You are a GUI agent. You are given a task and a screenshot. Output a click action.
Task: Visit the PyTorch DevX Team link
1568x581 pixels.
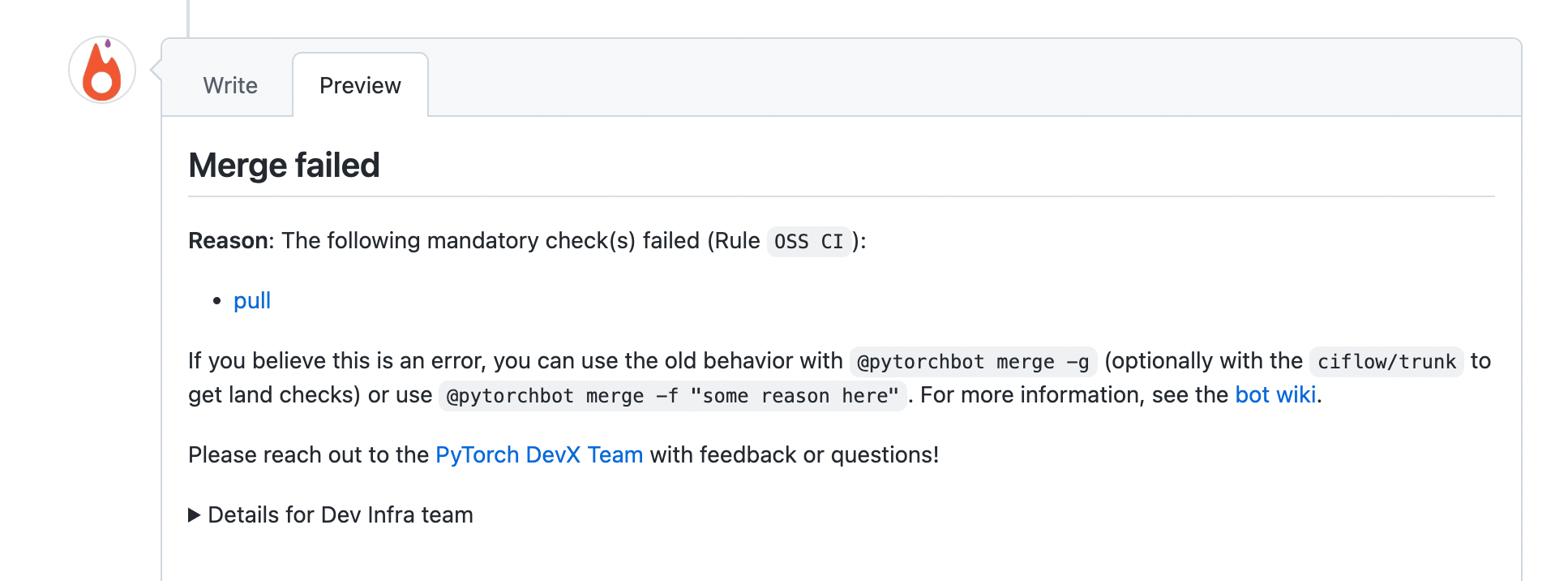(x=539, y=455)
